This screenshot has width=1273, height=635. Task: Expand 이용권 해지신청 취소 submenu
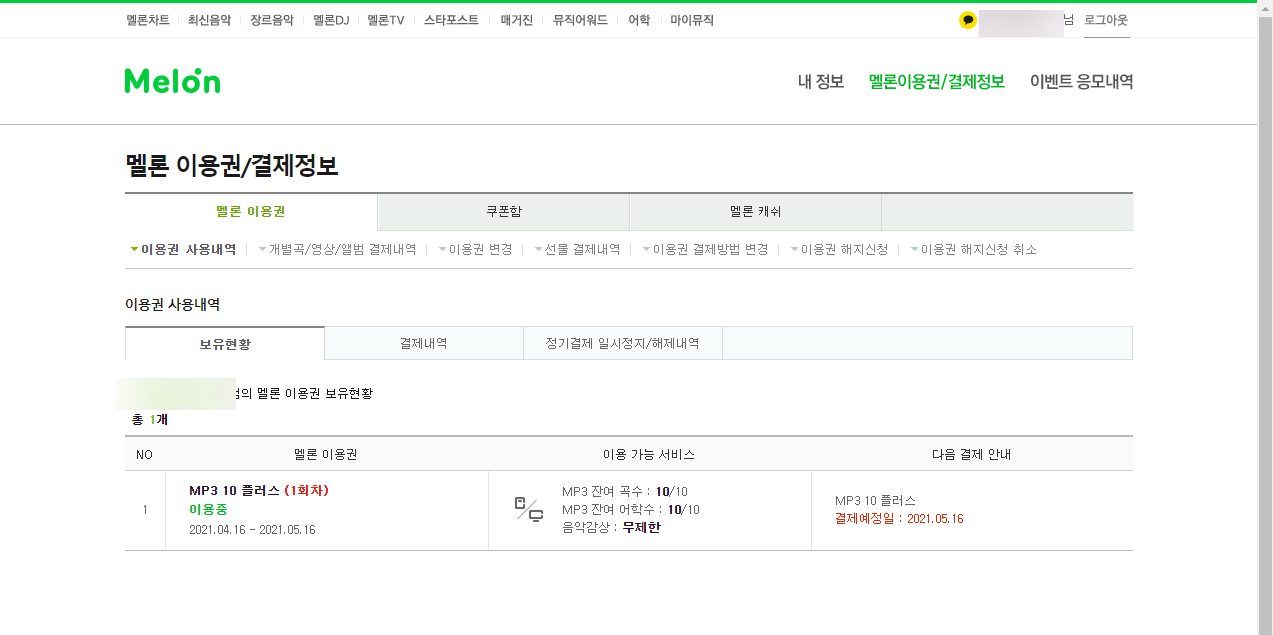pyautogui.click(x=973, y=250)
